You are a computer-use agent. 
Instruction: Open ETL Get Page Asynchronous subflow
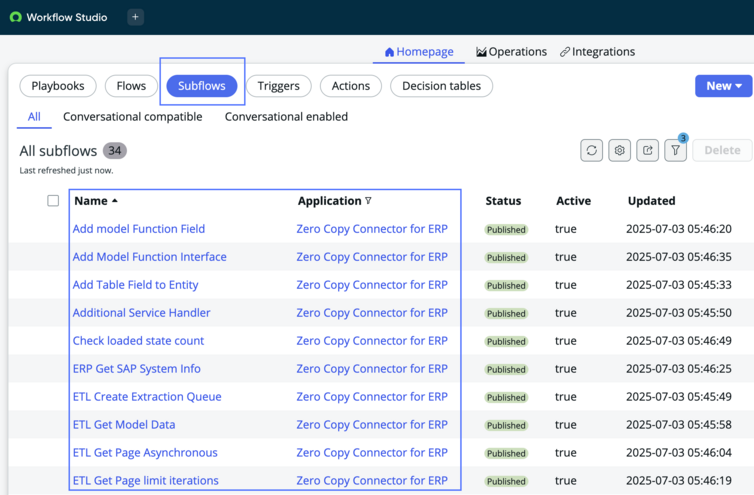click(145, 452)
